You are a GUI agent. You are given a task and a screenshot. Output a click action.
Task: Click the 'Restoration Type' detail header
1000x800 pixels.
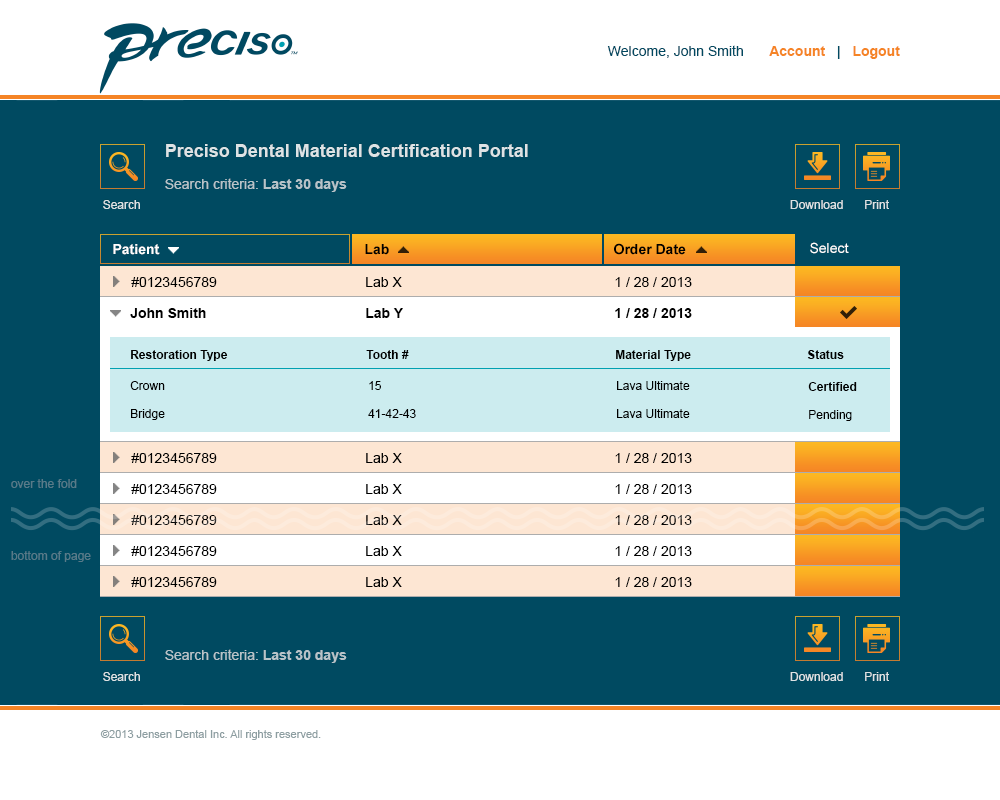[x=179, y=355]
